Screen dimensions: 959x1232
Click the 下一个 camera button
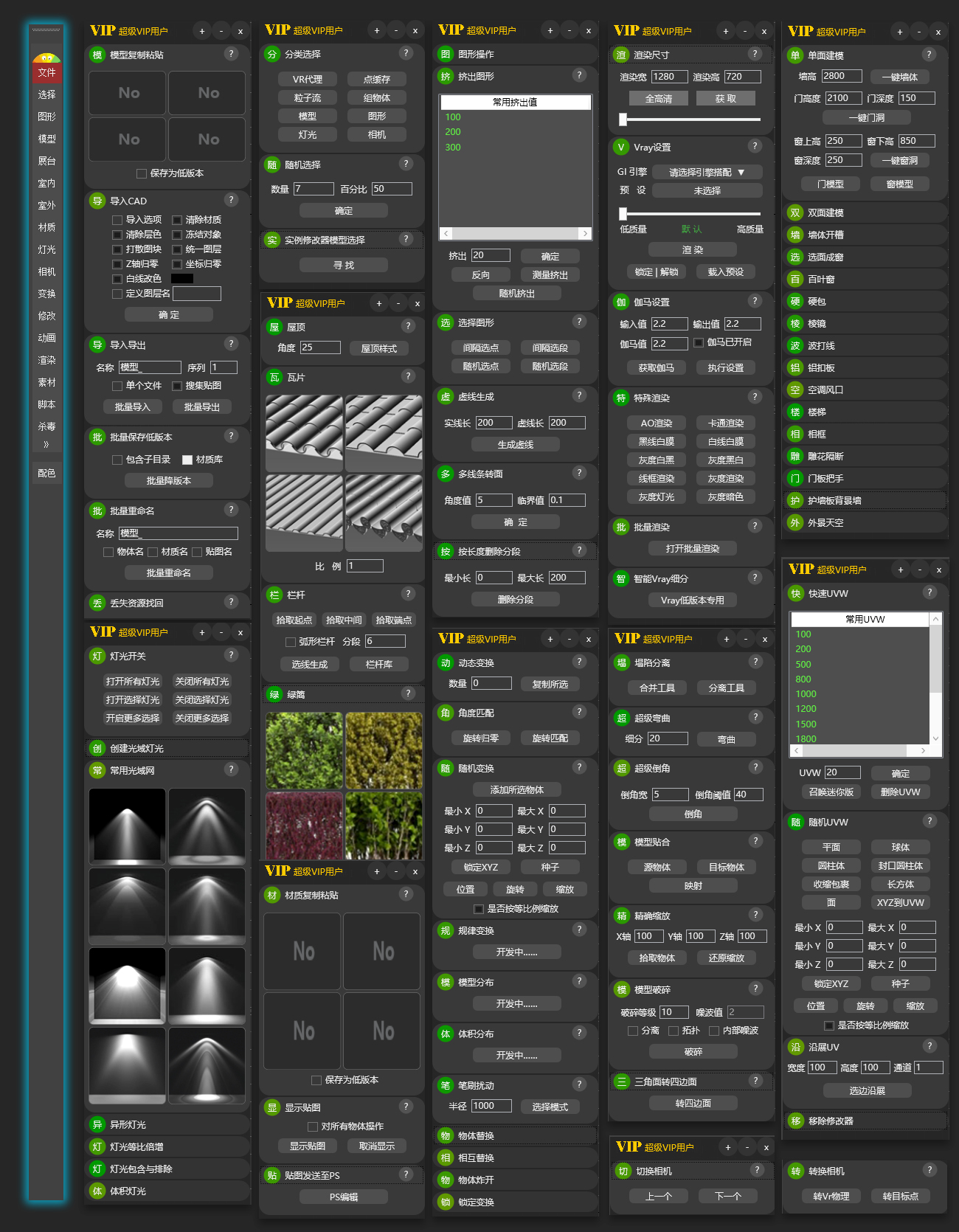click(x=728, y=1196)
